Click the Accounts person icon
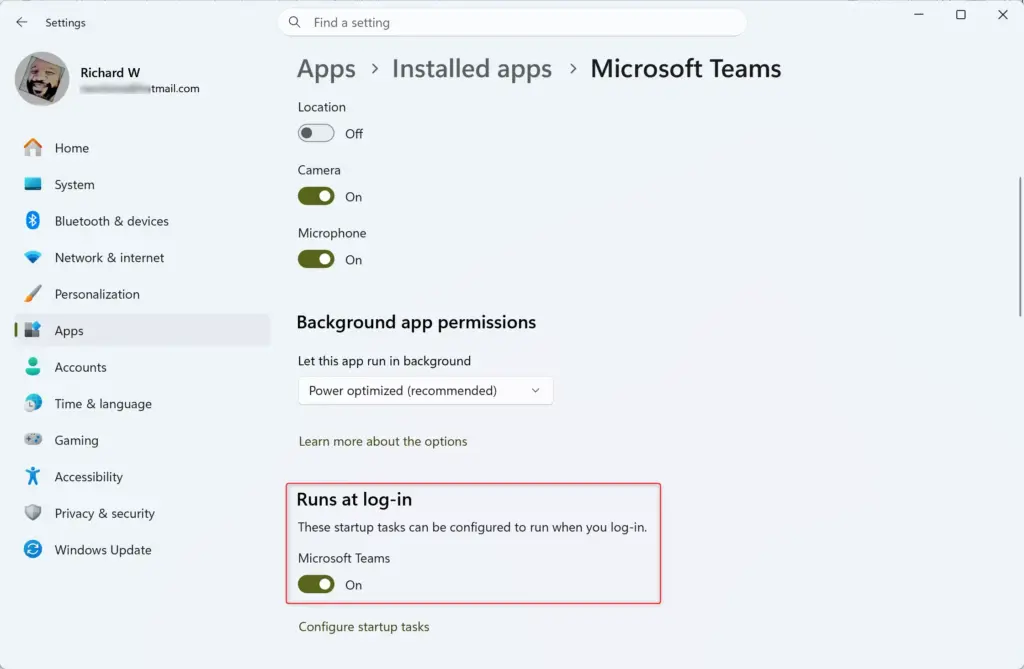 33,367
